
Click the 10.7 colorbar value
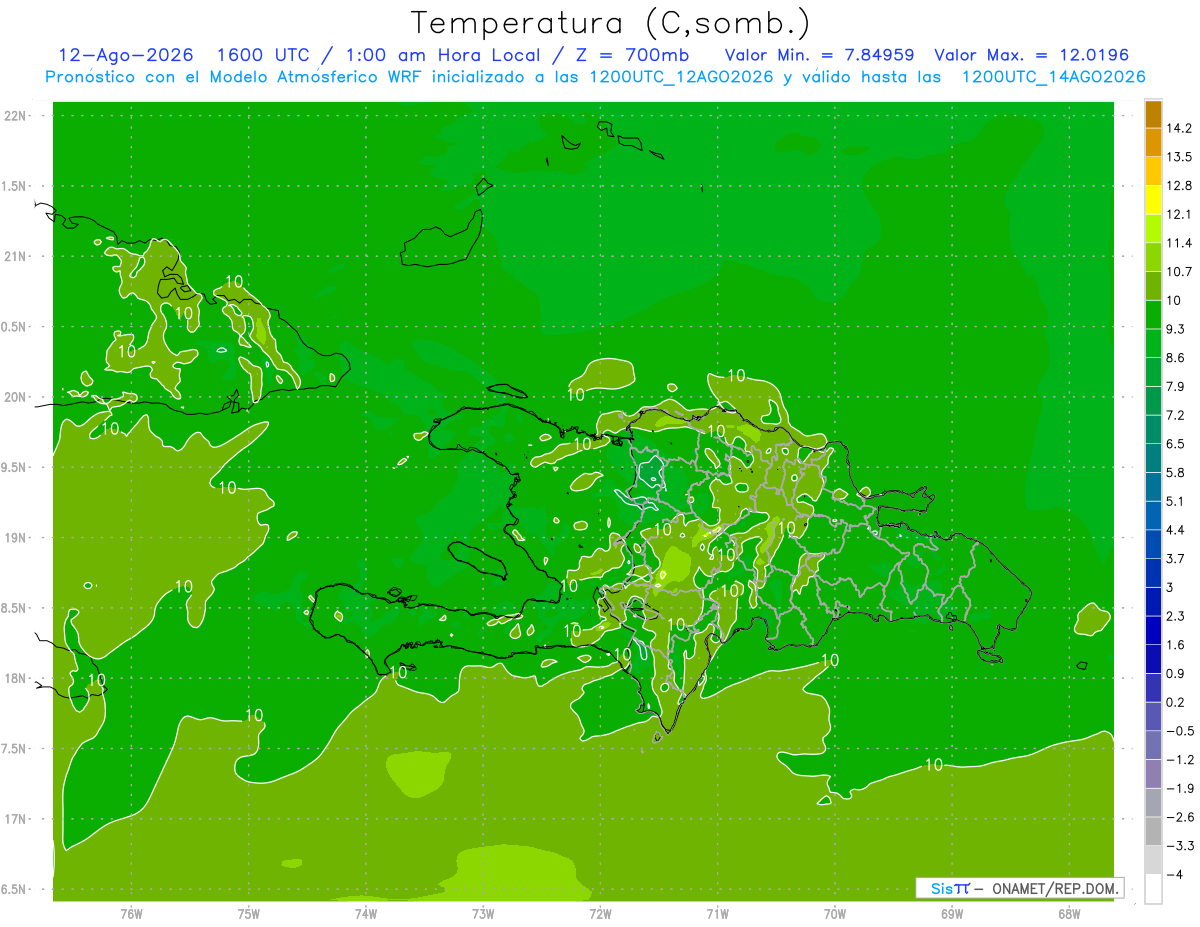(x=1179, y=272)
